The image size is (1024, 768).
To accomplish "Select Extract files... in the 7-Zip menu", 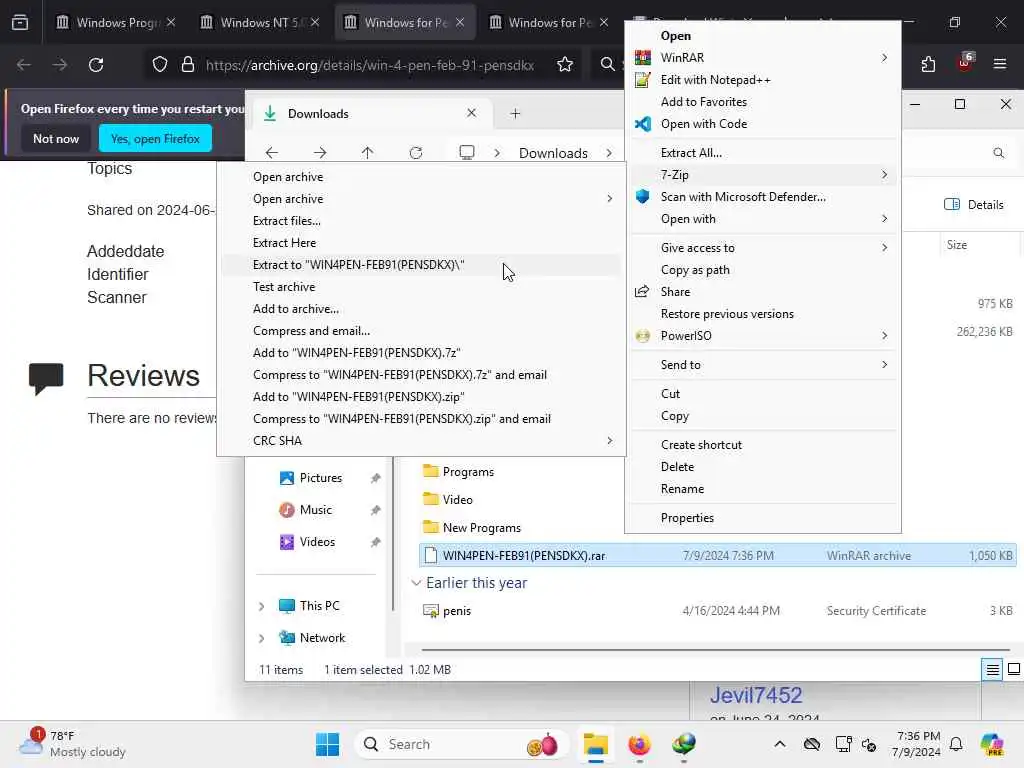I will coord(421,221).
